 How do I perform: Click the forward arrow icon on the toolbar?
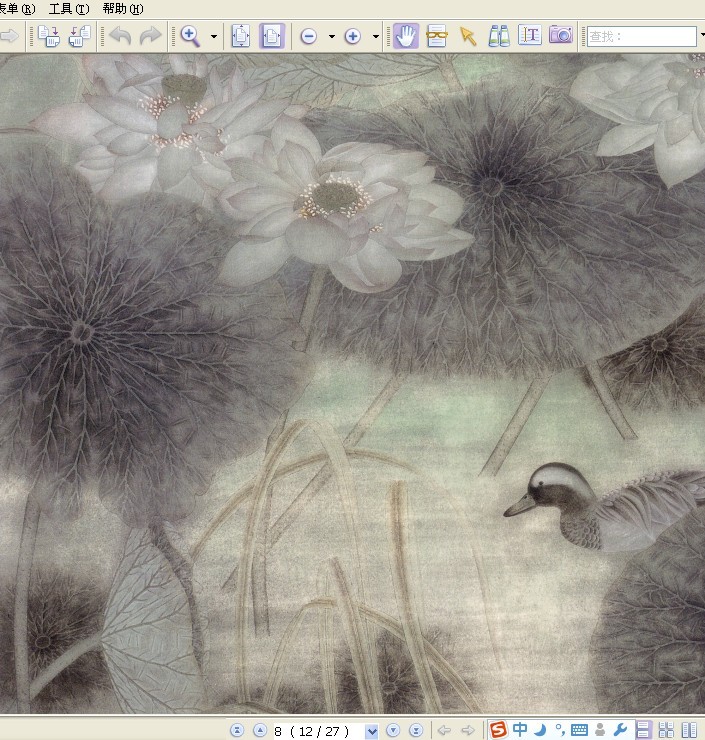coord(9,36)
